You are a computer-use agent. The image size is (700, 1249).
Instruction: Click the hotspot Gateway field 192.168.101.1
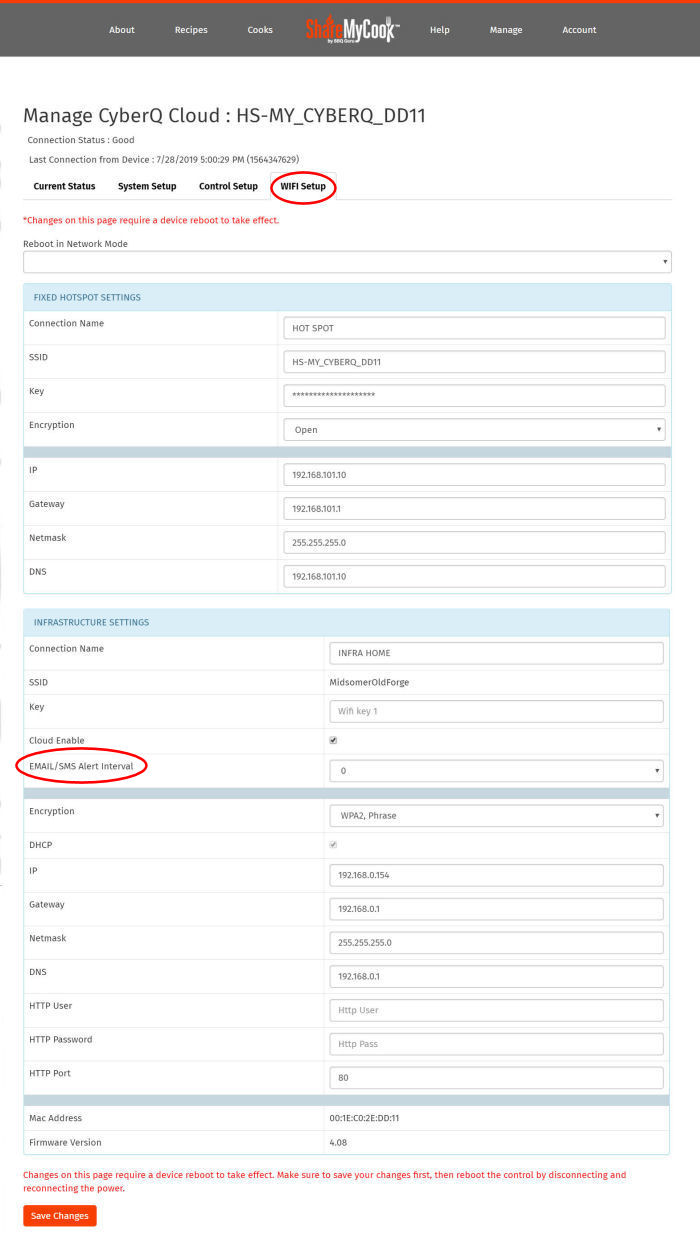[474, 509]
